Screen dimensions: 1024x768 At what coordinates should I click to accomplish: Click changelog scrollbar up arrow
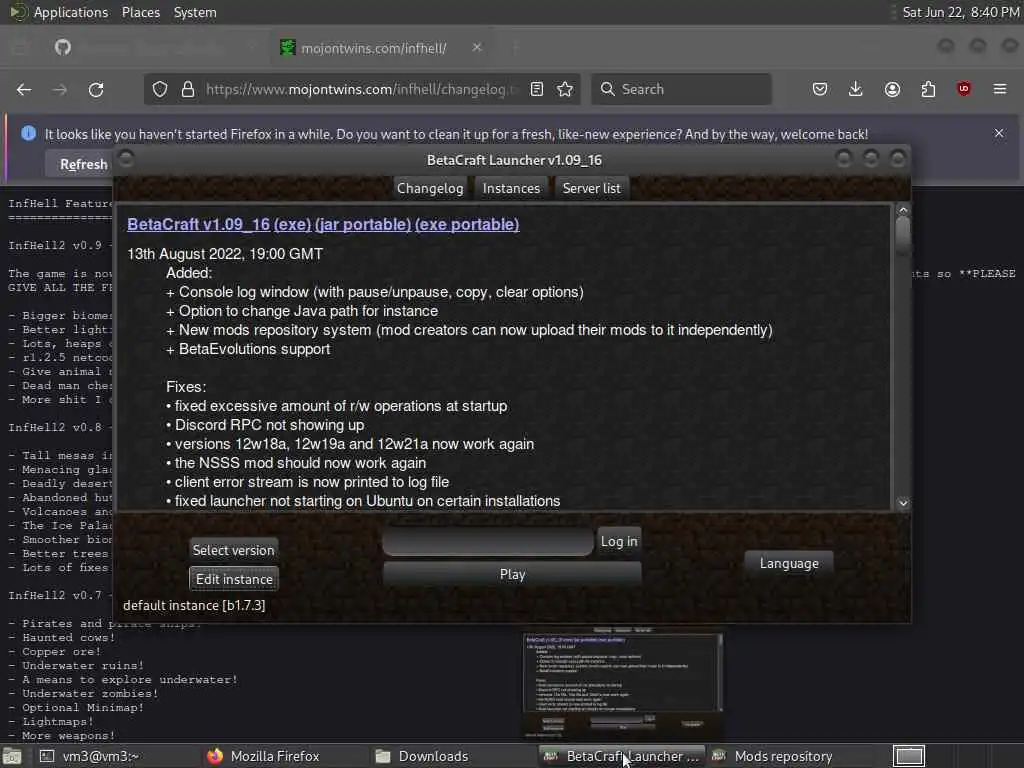click(x=903, y=210)
